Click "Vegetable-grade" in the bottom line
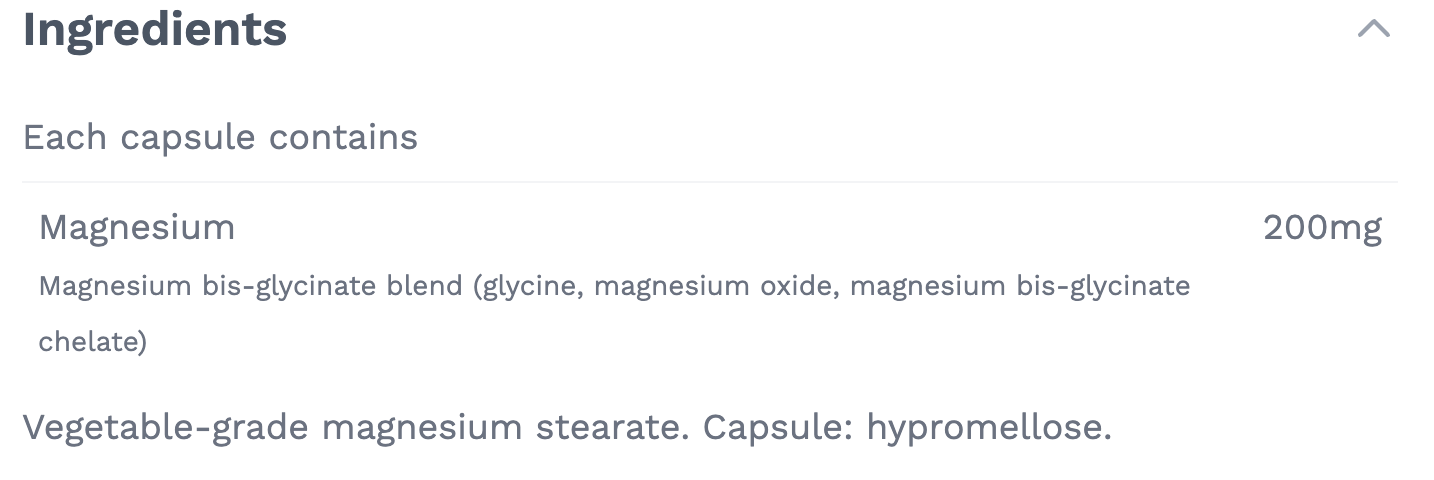This screenshot has height=480, width=1434. coord(165,428)
